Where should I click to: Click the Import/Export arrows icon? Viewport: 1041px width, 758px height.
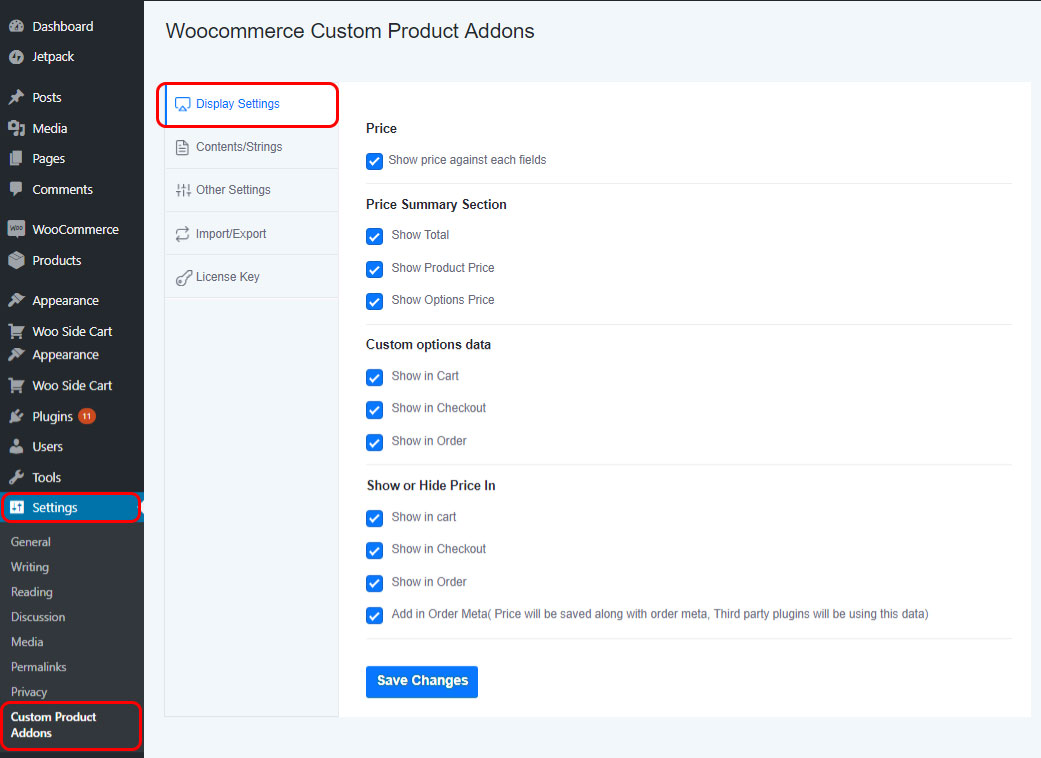183,234
